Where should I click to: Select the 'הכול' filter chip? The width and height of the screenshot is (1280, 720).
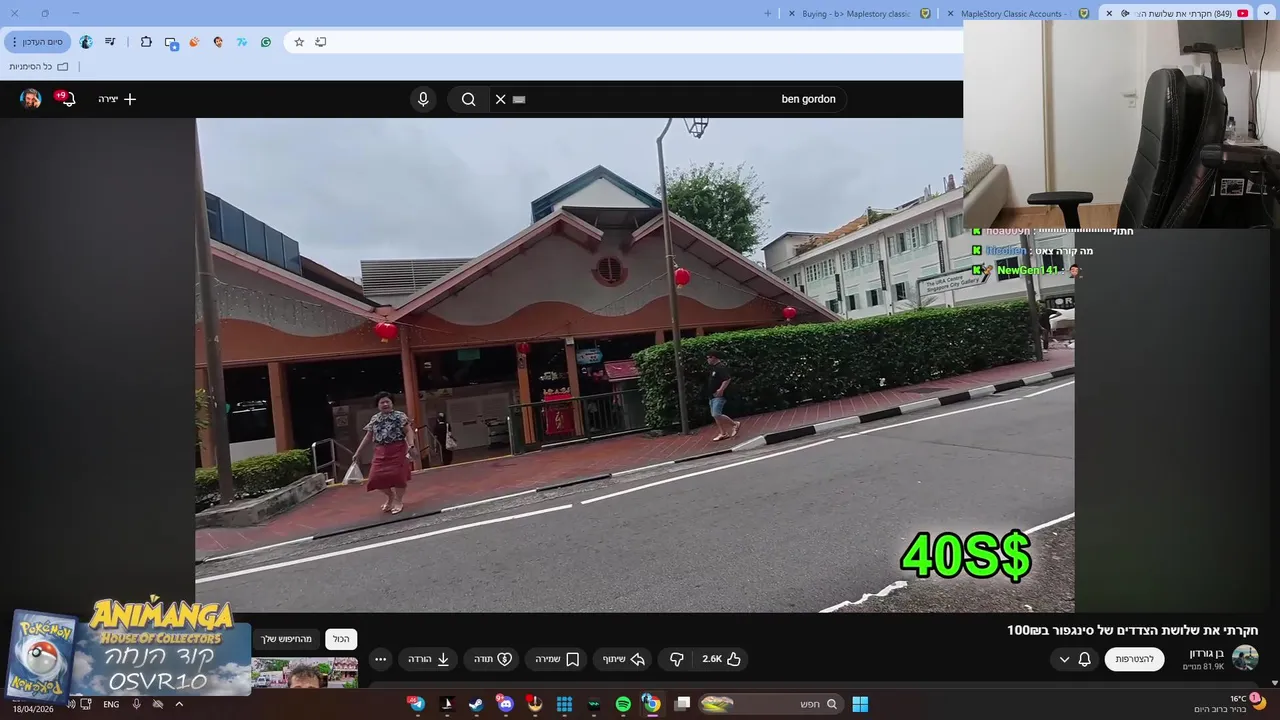point(341,639)
